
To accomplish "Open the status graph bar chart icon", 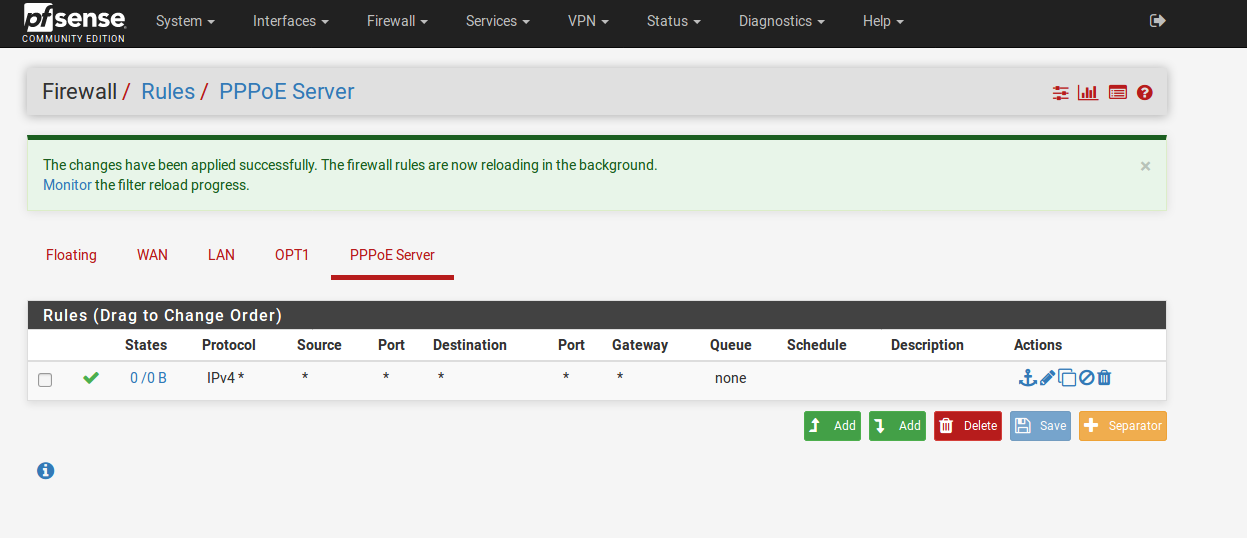I will [x=1088, y=93].
